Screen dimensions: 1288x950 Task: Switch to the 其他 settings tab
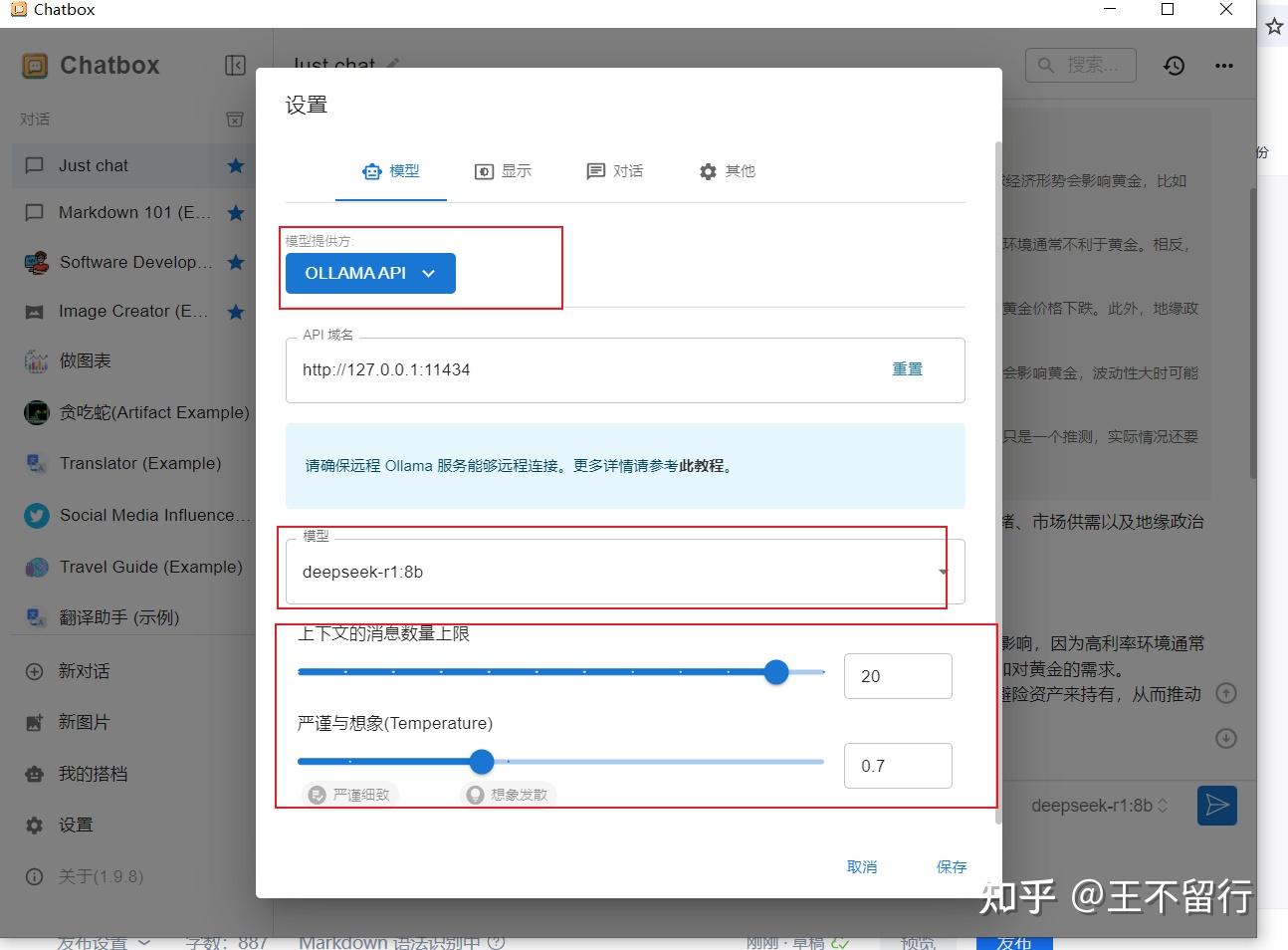point(728,170)
